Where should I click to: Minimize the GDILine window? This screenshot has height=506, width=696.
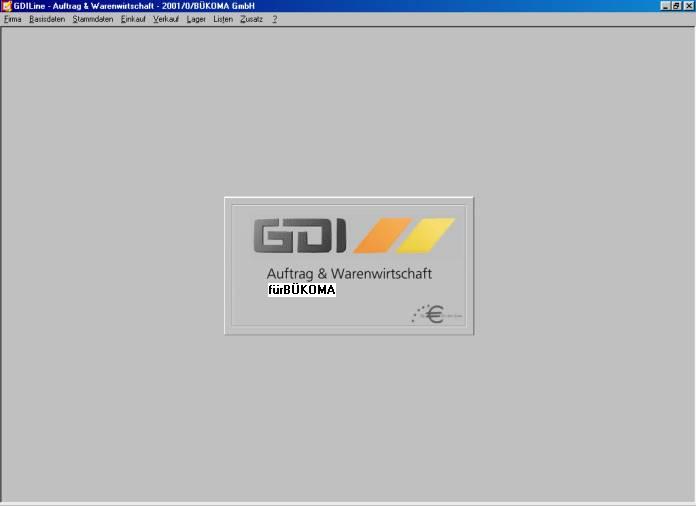coord(665,6)
